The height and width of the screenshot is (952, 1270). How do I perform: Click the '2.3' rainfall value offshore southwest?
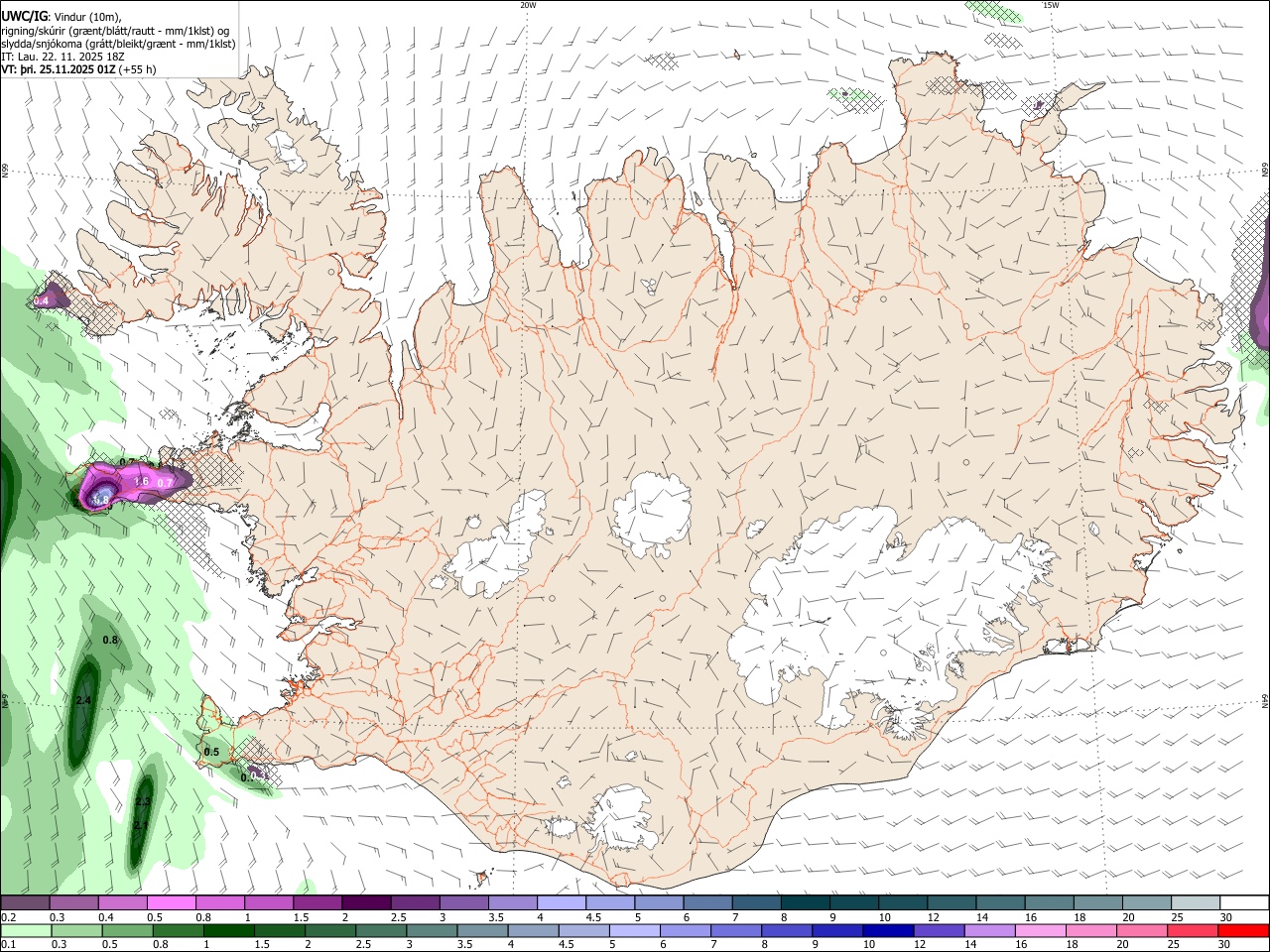(x=143, y=802)
